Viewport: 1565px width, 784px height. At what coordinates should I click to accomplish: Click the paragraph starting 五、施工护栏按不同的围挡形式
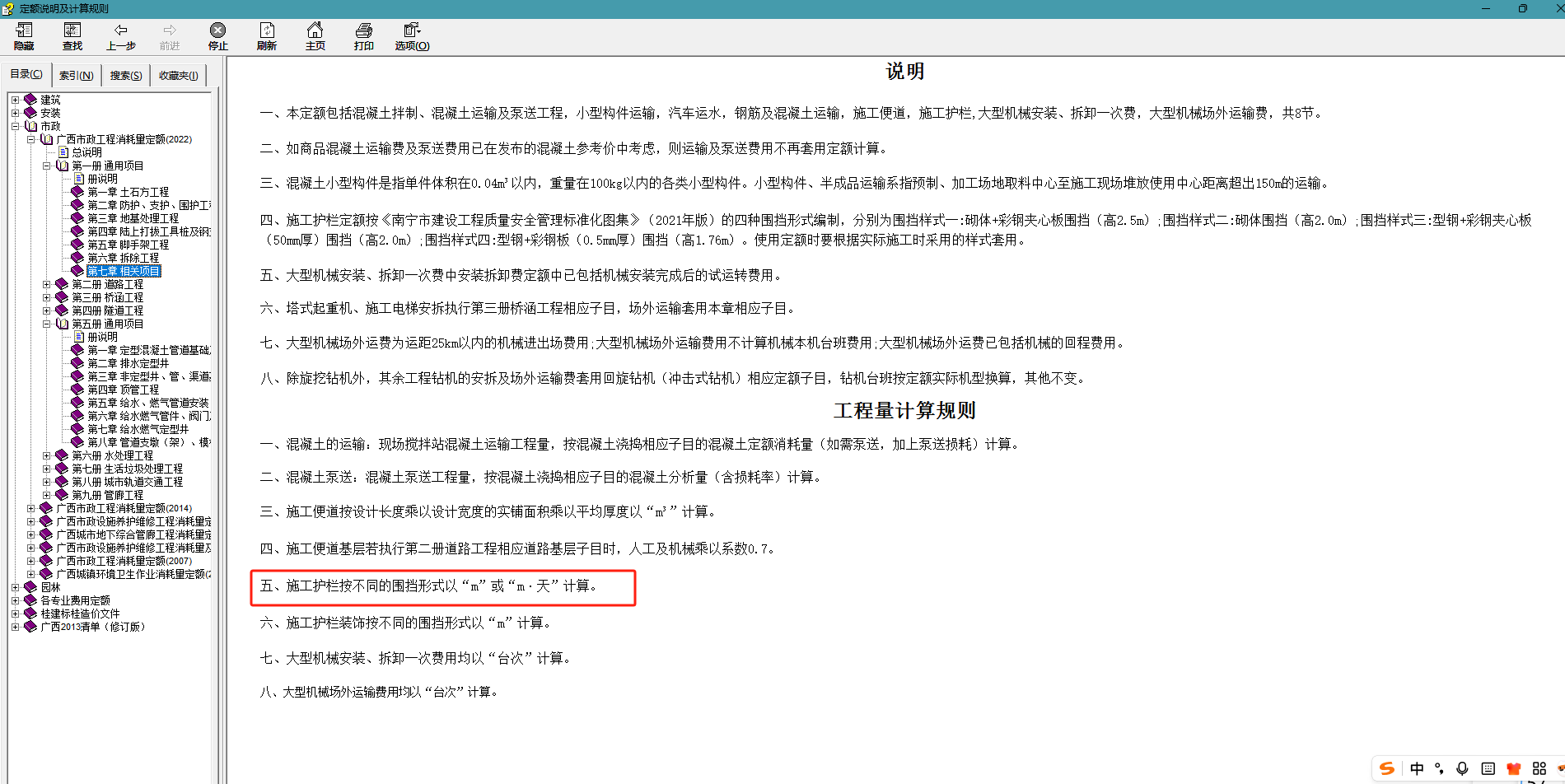pyautogui.click(x=429, y=586)
